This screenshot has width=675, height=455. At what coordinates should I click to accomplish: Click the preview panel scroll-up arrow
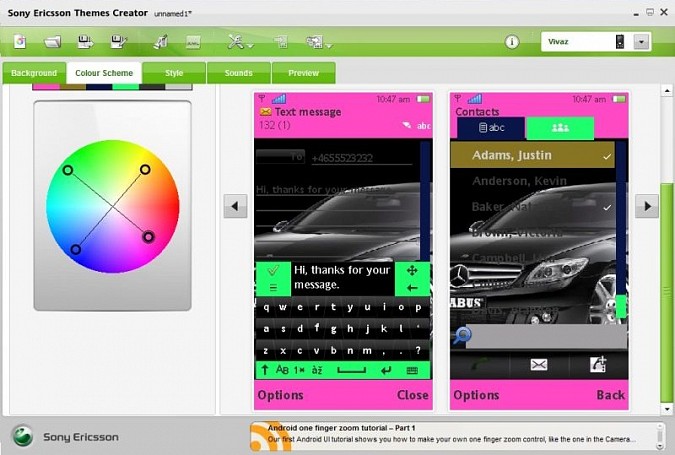667,90
